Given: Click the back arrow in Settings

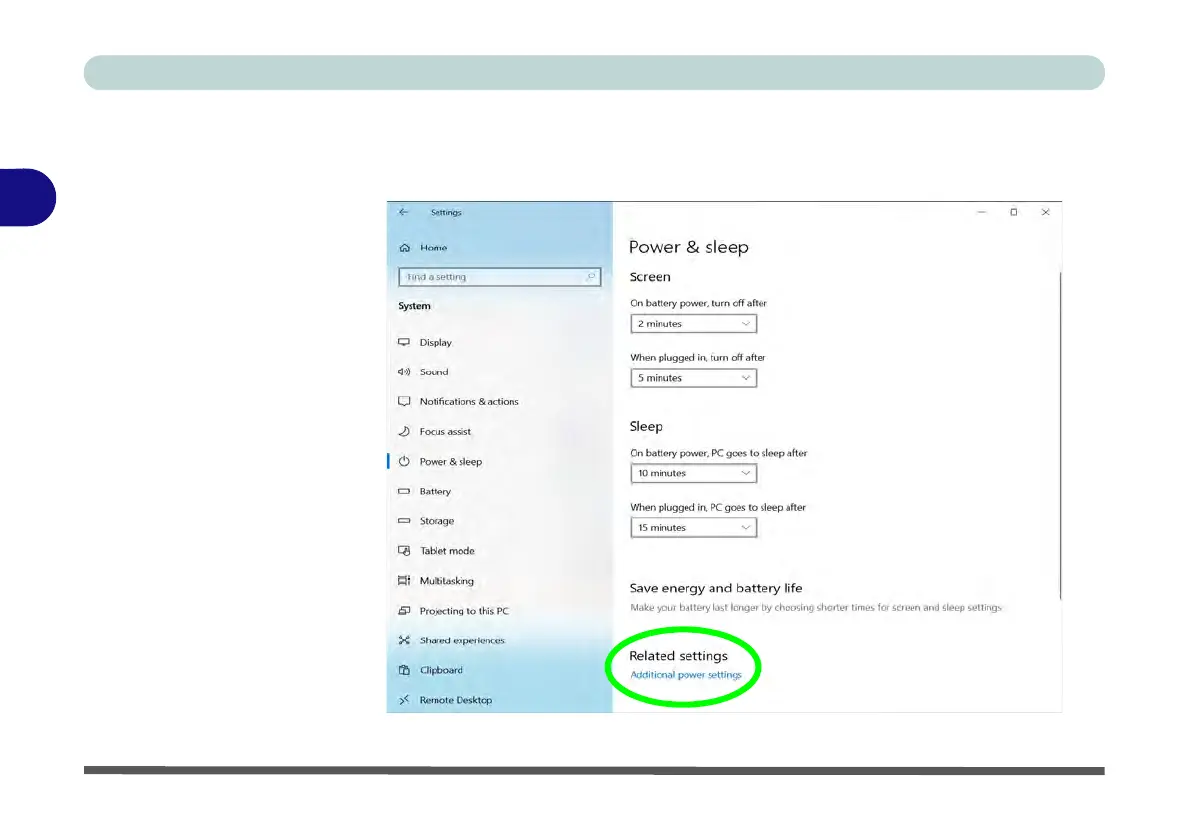Looking at the screenshot, I should pyautogui.click(x=403, y=213).
